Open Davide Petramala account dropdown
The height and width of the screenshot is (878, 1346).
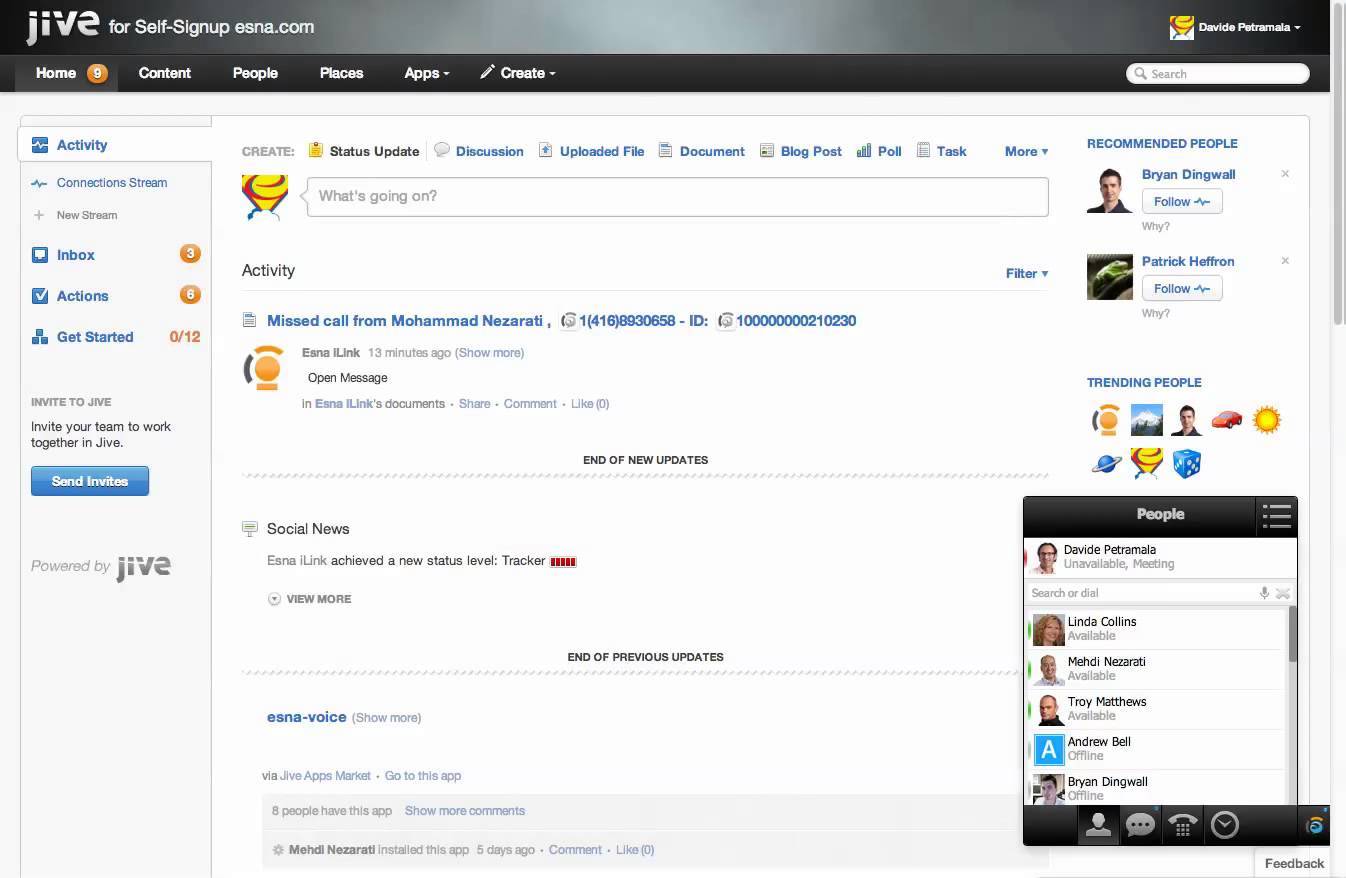click(1249, 27)
